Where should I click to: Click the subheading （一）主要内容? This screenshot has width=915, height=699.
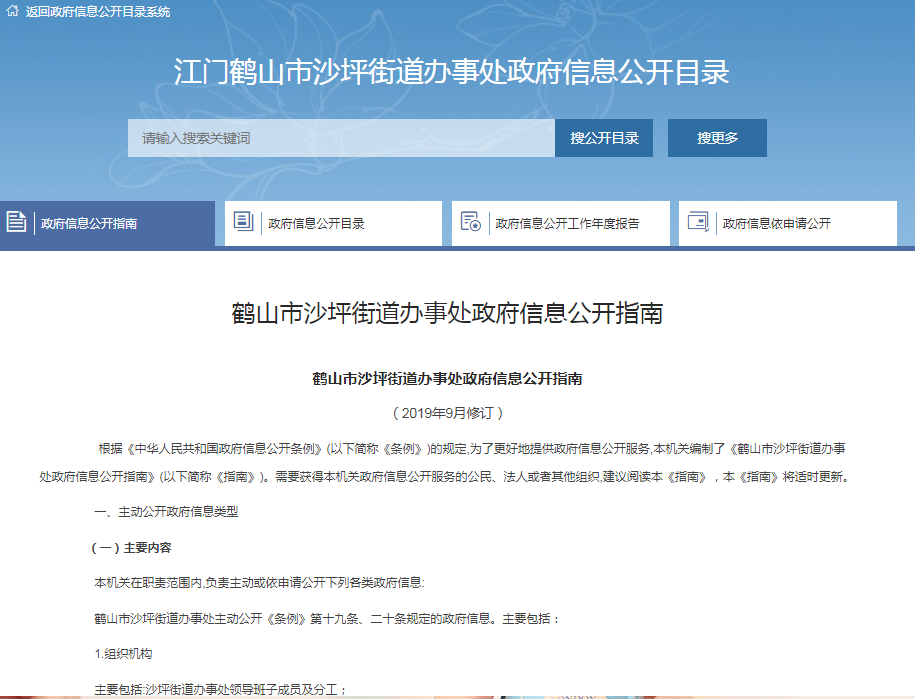[131, 548]
